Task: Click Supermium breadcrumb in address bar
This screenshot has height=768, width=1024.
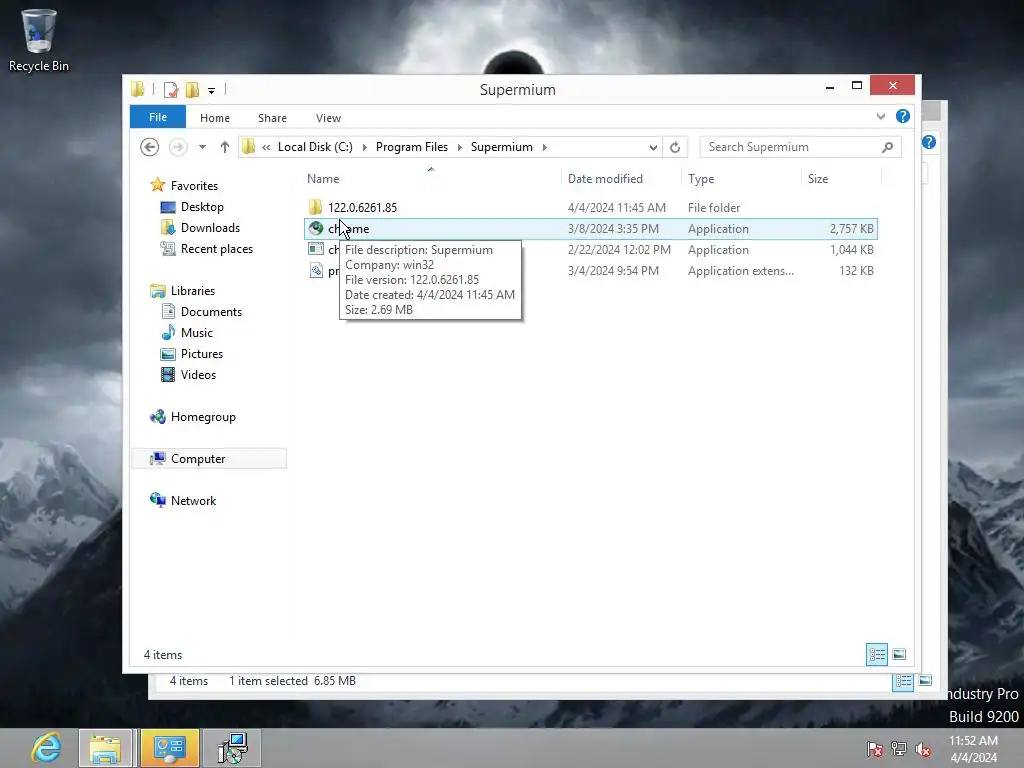Action: tap(502, 147)
